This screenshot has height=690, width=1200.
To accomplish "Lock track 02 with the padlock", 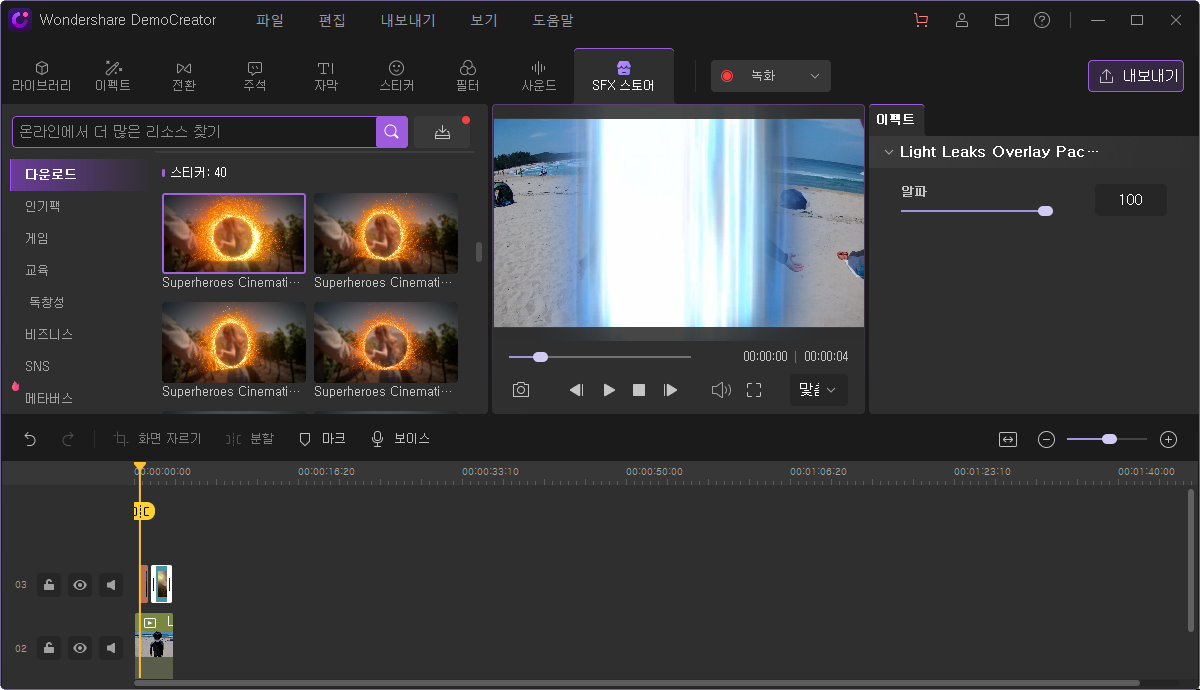I will coord(48,648).
